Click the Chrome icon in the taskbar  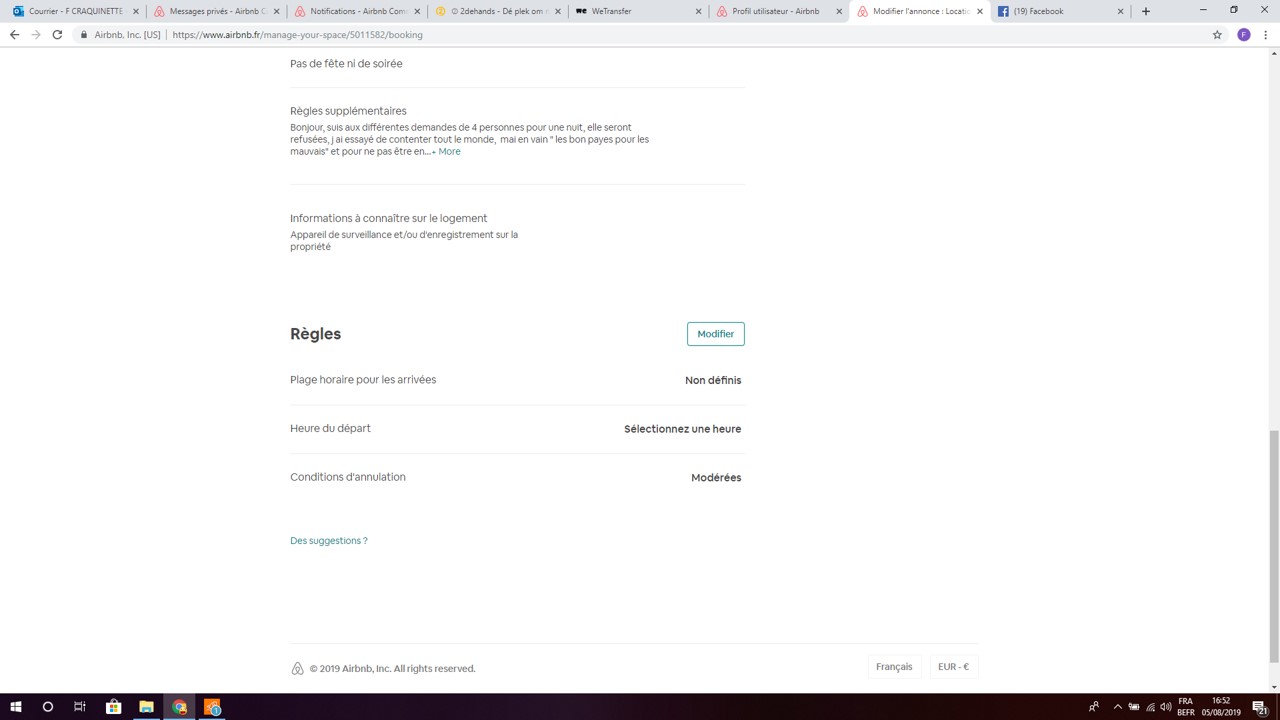[179, 707]
